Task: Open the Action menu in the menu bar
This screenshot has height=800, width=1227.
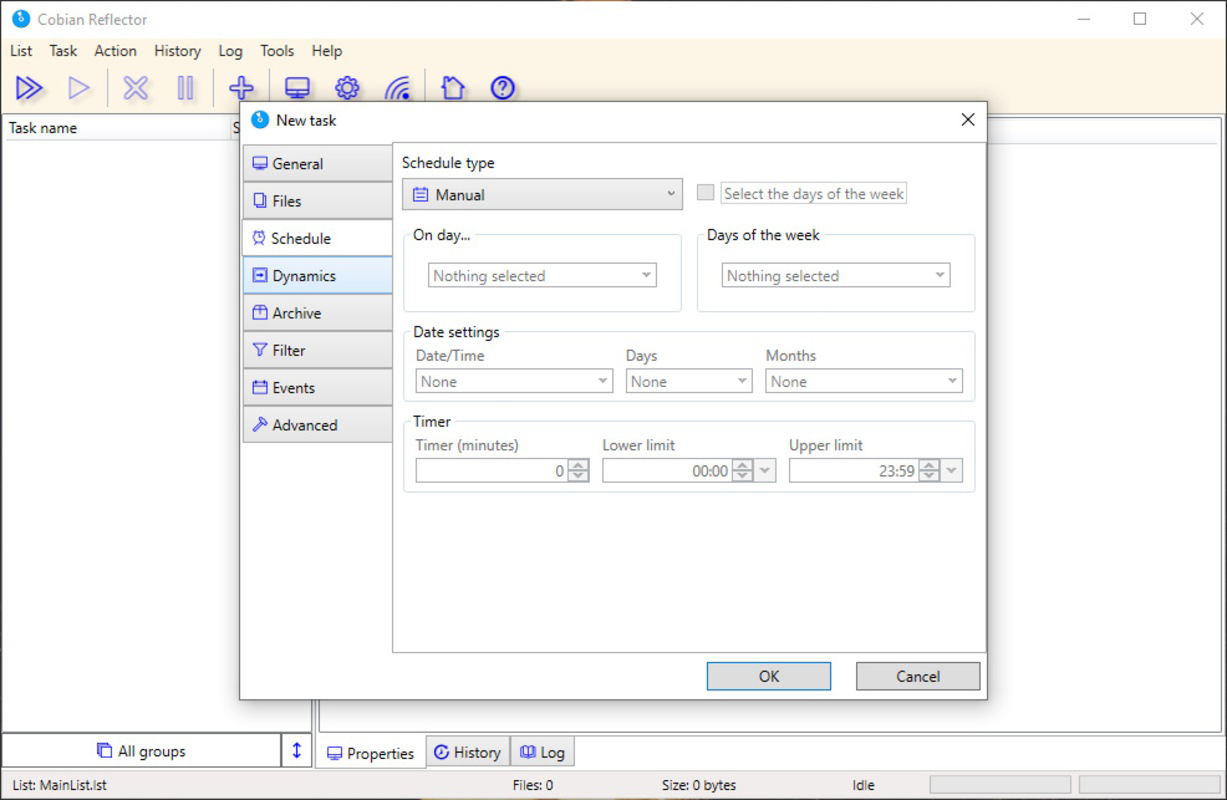Action: 115,51
